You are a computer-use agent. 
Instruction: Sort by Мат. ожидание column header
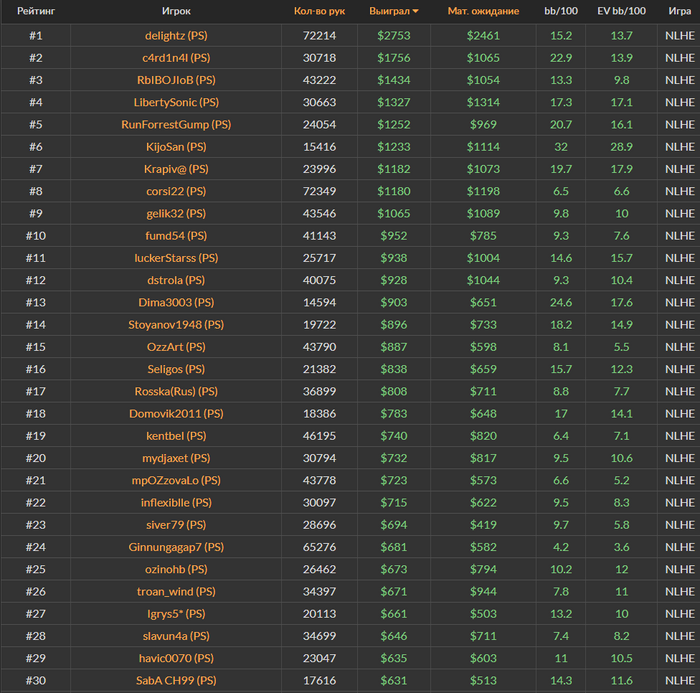[x=482, y=11]
